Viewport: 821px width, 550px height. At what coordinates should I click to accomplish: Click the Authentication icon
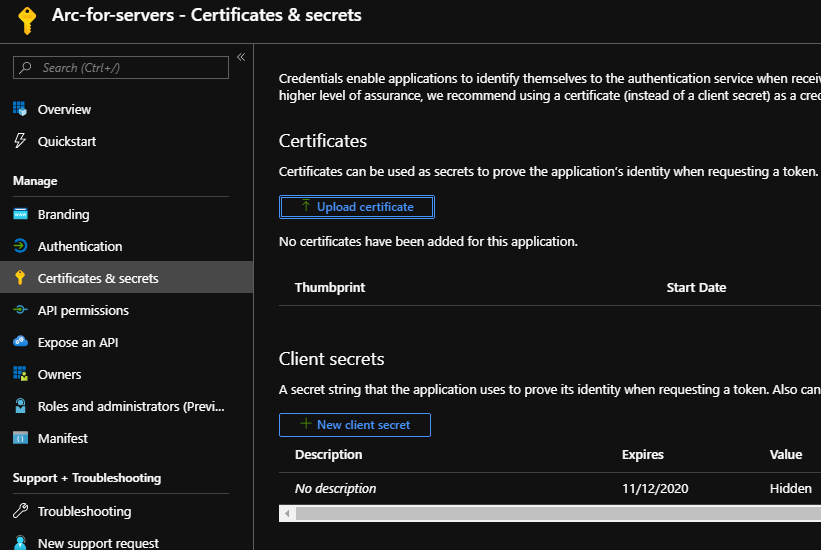pos(20,246)
